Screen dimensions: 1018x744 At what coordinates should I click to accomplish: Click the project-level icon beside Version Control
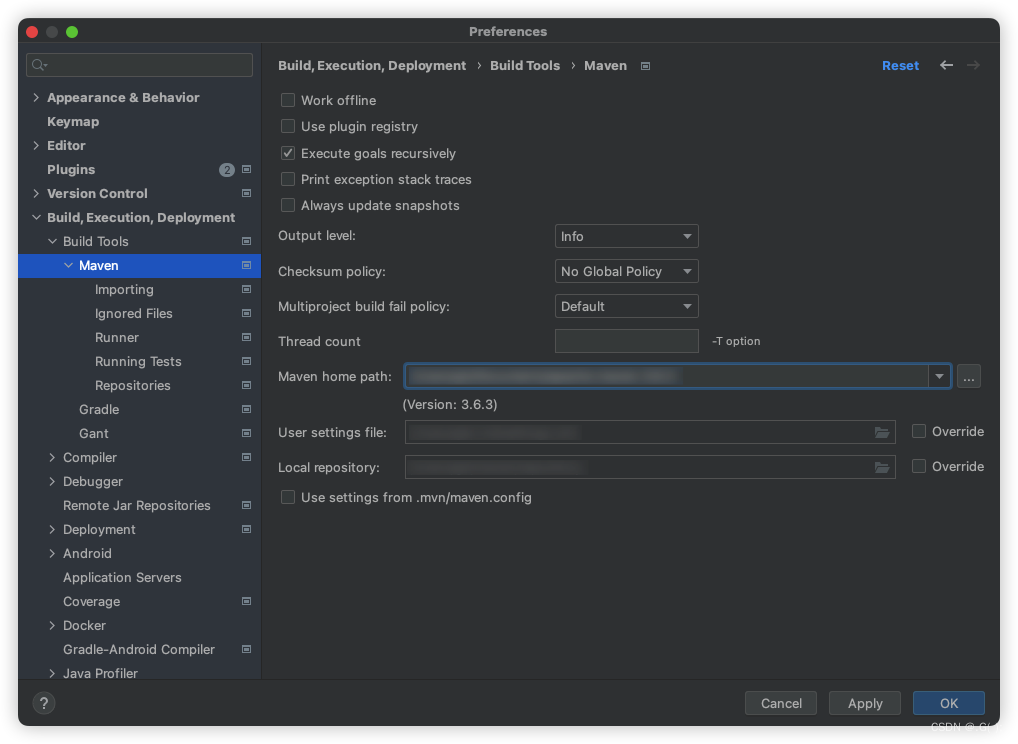coord(247,193)
